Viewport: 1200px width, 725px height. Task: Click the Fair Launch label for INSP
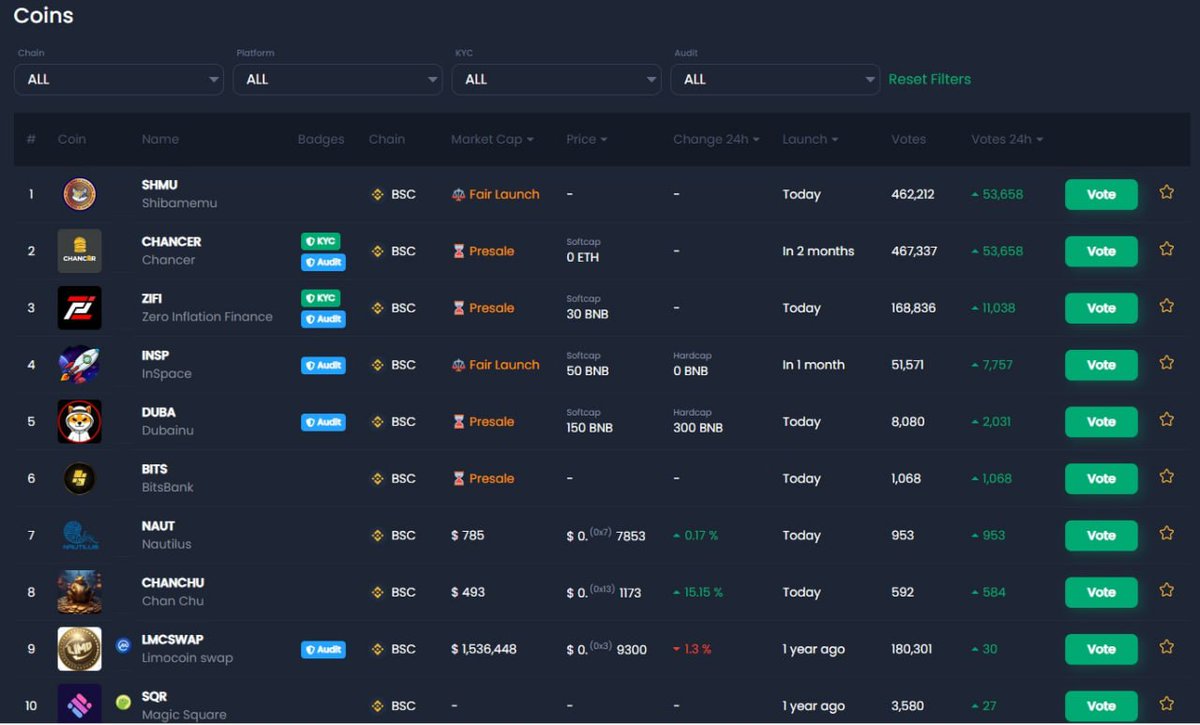tap(495, 365)
